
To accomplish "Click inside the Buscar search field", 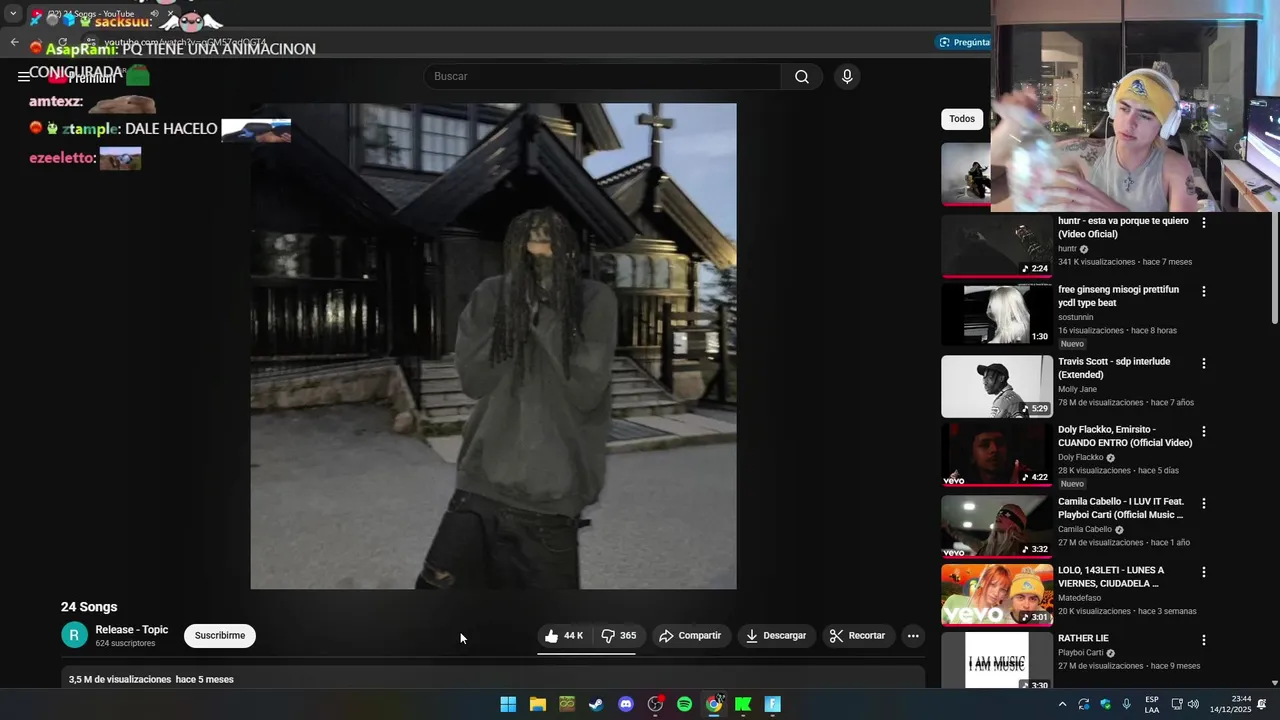I will coord(603,77).
